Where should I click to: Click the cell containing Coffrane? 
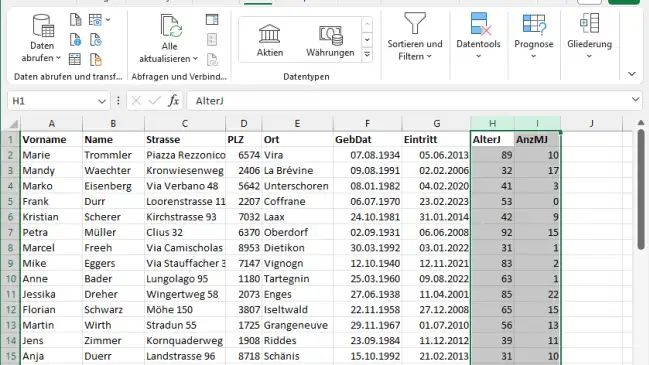[x=297, y=202]
